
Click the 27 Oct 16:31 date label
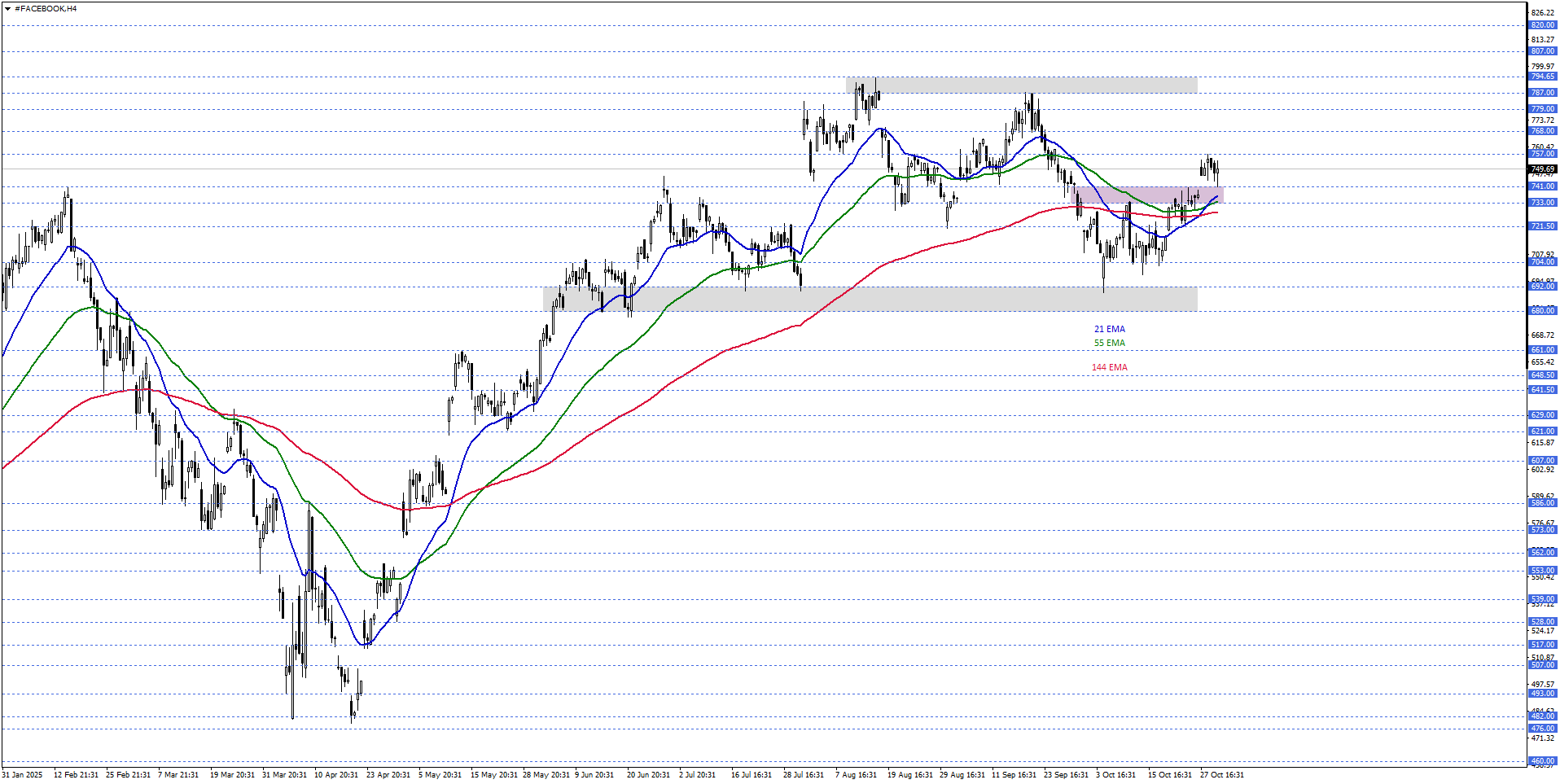pos(1222,775)
